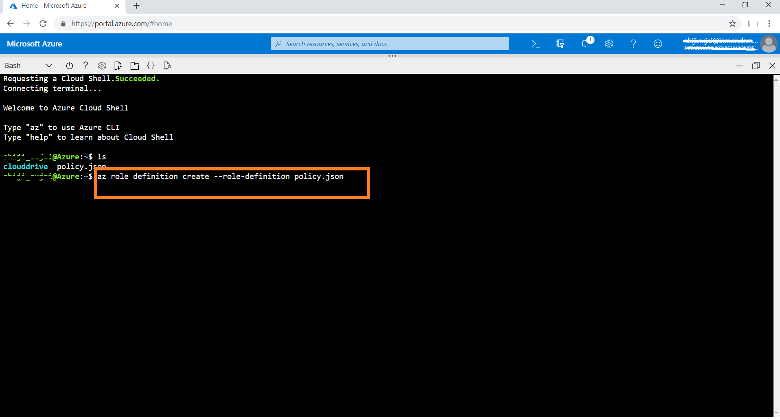The image size is (780, 420).
Task: Open the editor curly braces icon
Action: coord(150,65)
